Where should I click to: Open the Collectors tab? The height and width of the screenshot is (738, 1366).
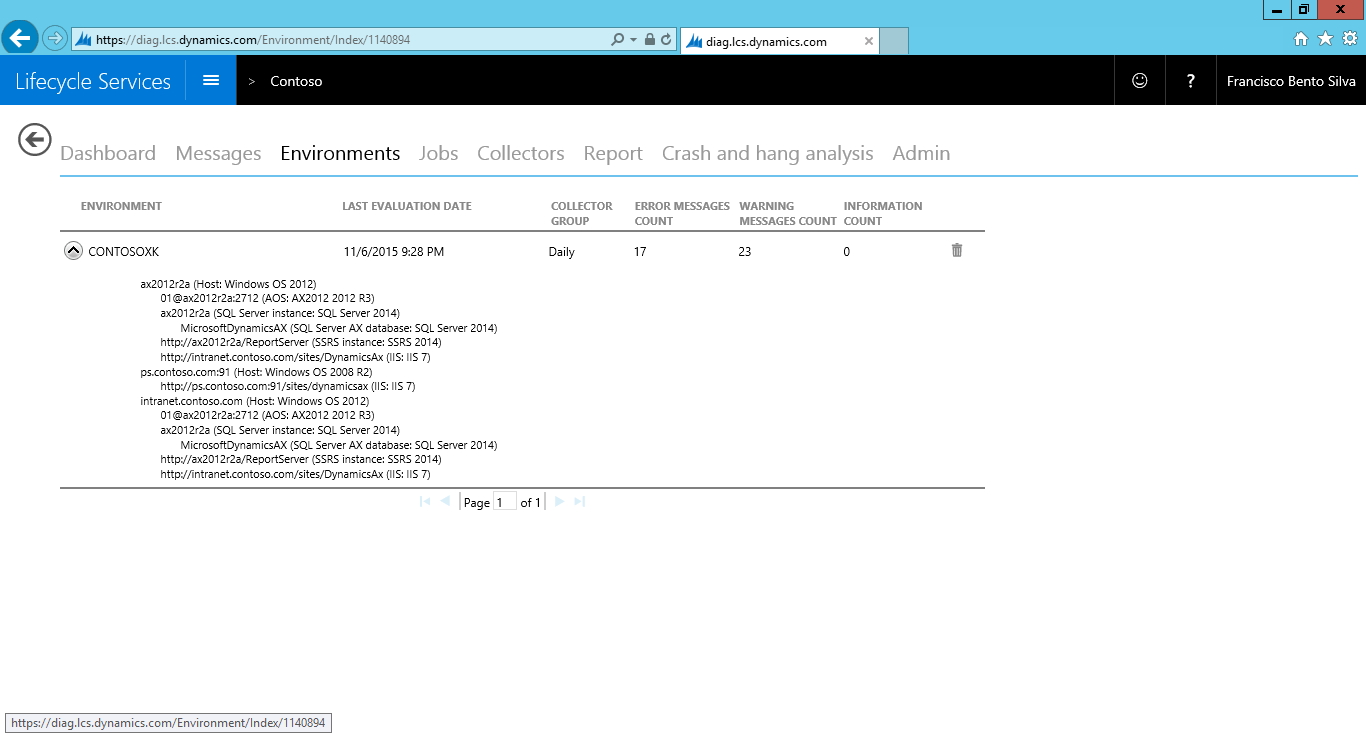521,153
